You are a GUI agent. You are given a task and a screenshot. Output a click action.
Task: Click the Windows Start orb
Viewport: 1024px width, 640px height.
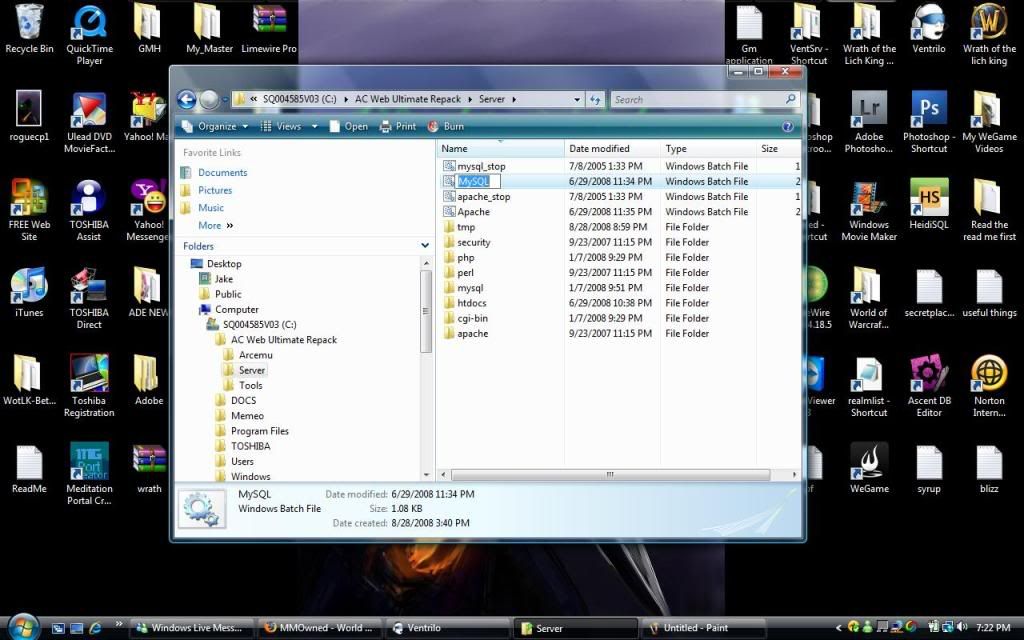[x=24, y=627]
